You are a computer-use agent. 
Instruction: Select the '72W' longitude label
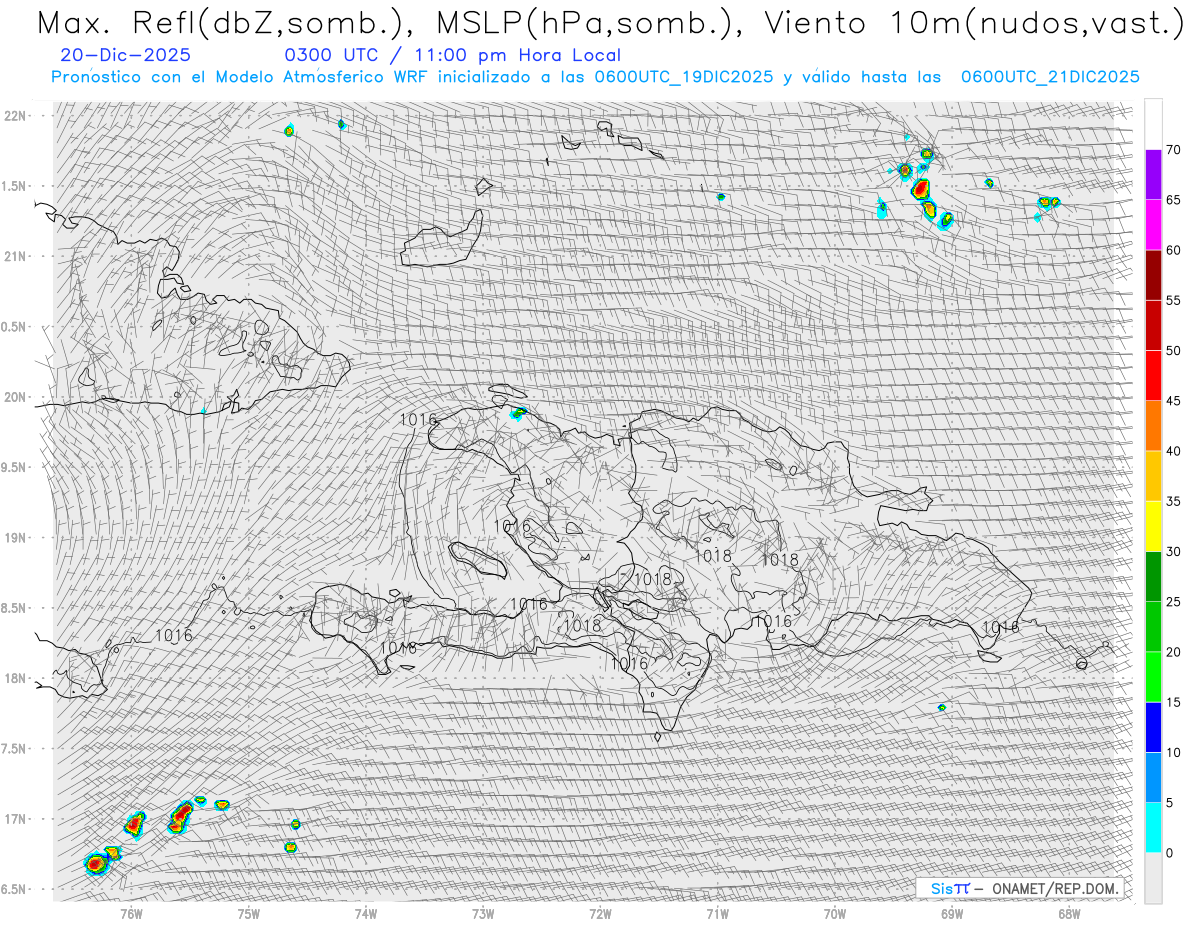(600, 914)
